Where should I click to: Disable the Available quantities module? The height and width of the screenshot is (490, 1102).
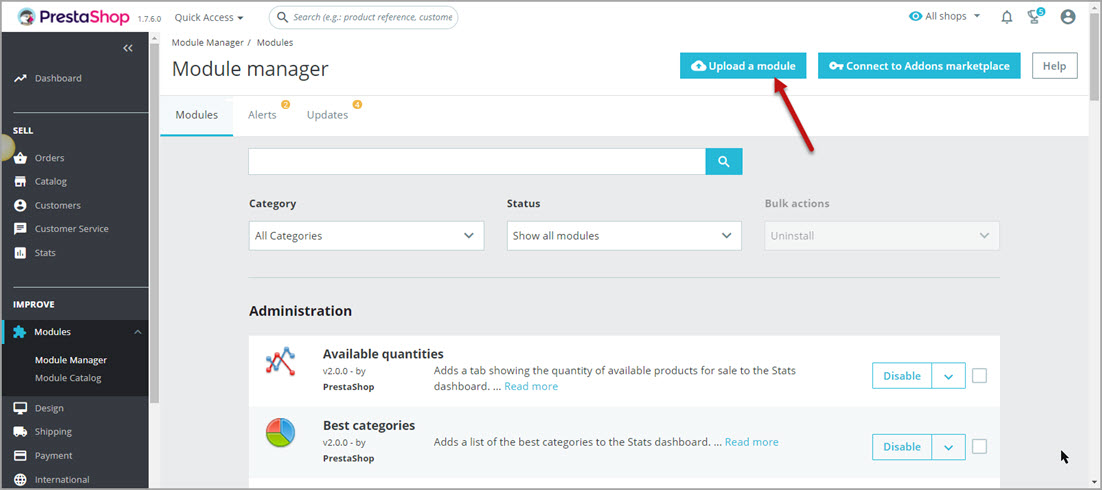click(902, 376)
